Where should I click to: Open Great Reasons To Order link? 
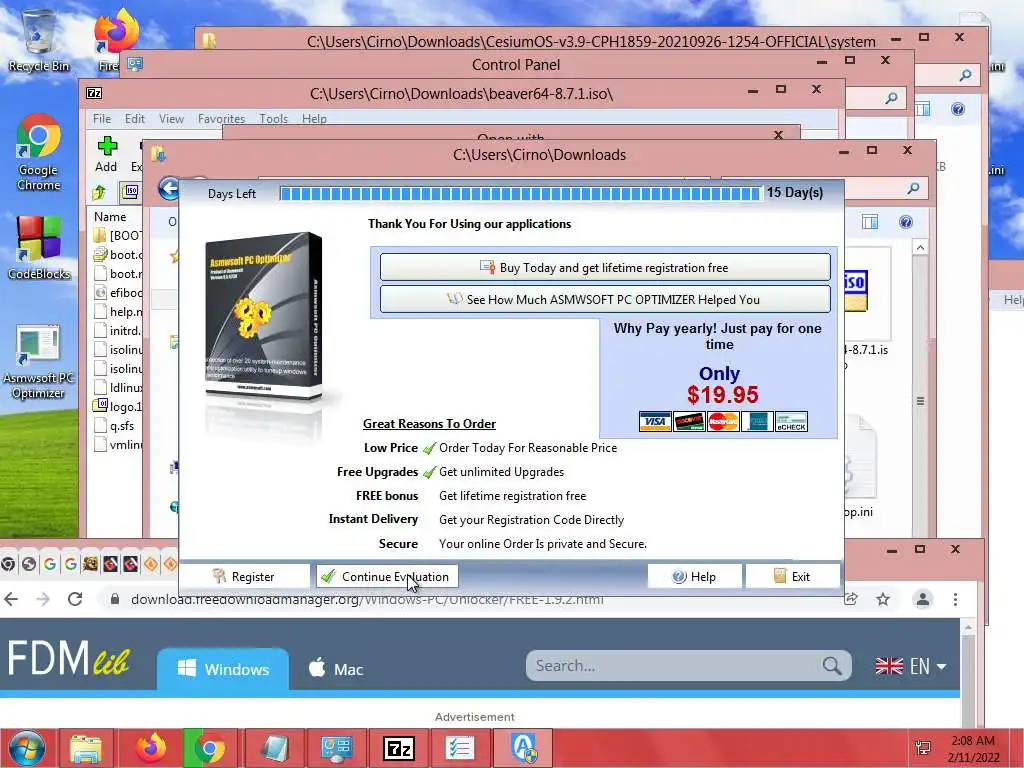tap(429, 424)
